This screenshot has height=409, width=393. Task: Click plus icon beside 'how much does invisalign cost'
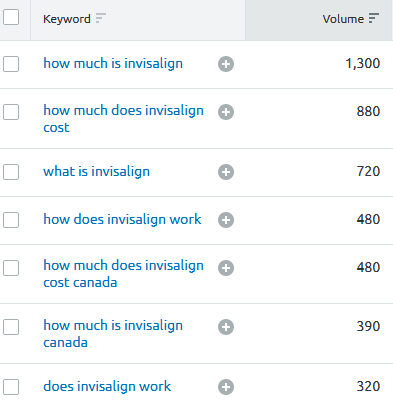pyautogui.click(x=226, y=112)
